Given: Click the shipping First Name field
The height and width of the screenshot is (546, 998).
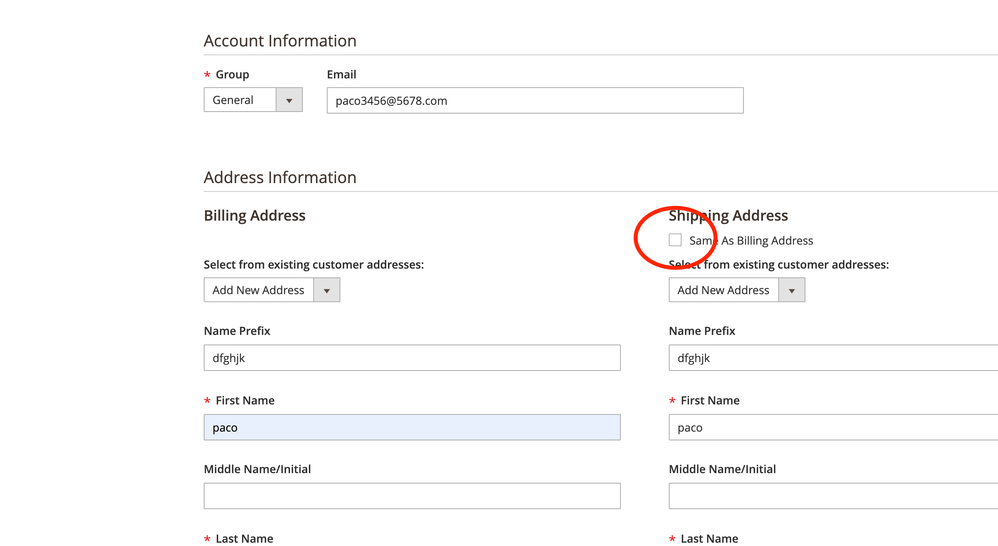Looking at the screenshot, I should tap(832, 427).
